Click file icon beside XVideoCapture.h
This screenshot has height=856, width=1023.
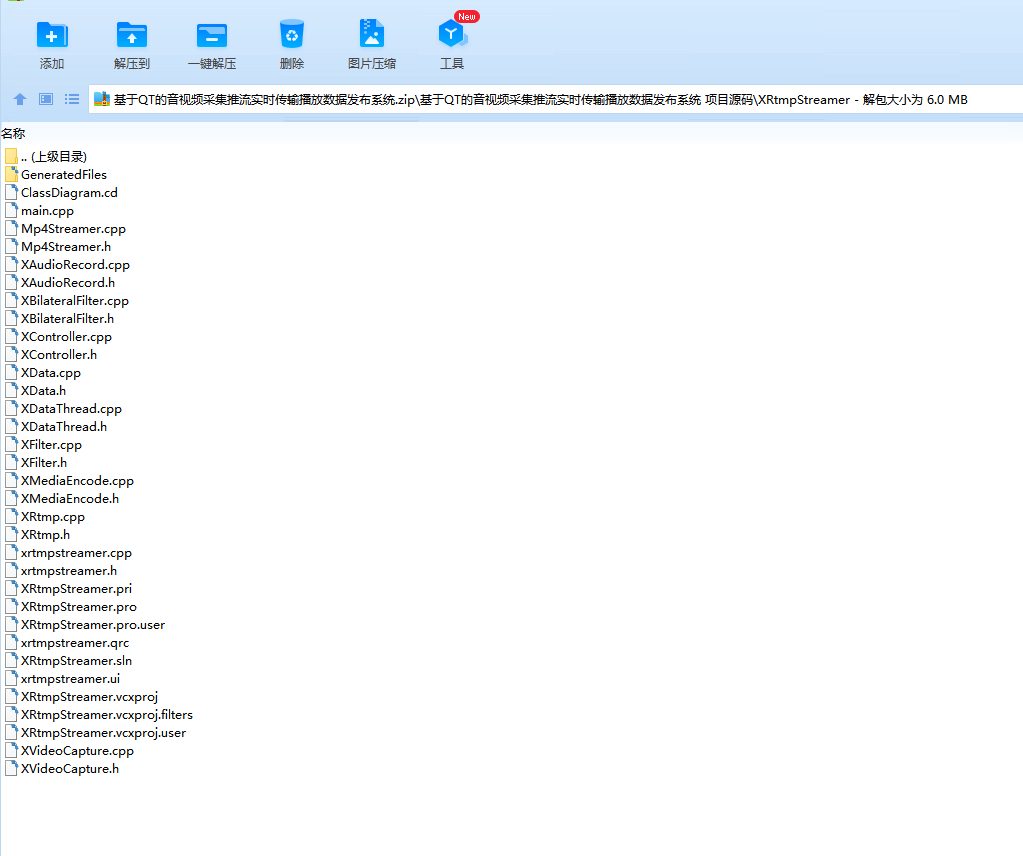[x=11, y=768]
